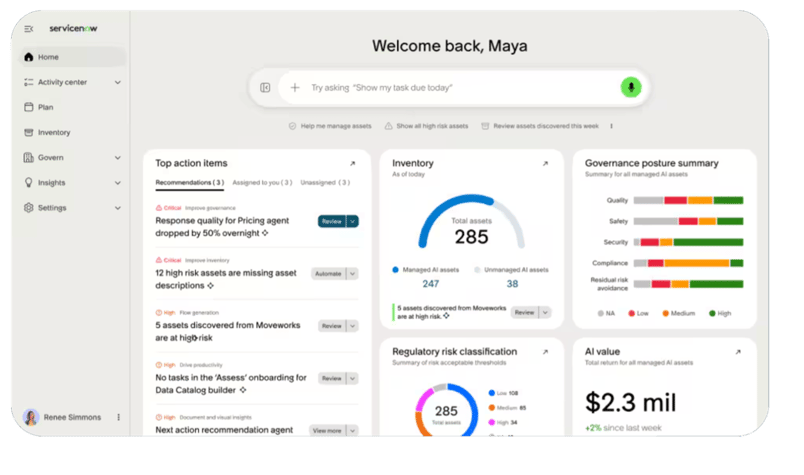Open dropdown beside Pricing agent Review button

[353, 221]
